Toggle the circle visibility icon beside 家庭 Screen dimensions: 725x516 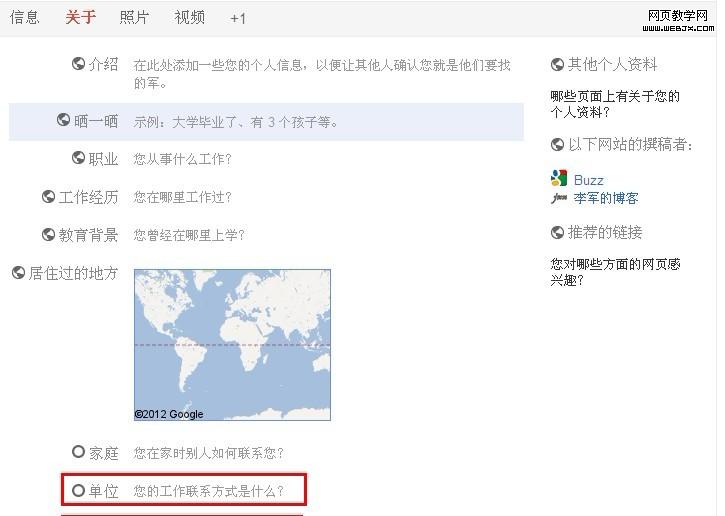(x=79, y=452)
